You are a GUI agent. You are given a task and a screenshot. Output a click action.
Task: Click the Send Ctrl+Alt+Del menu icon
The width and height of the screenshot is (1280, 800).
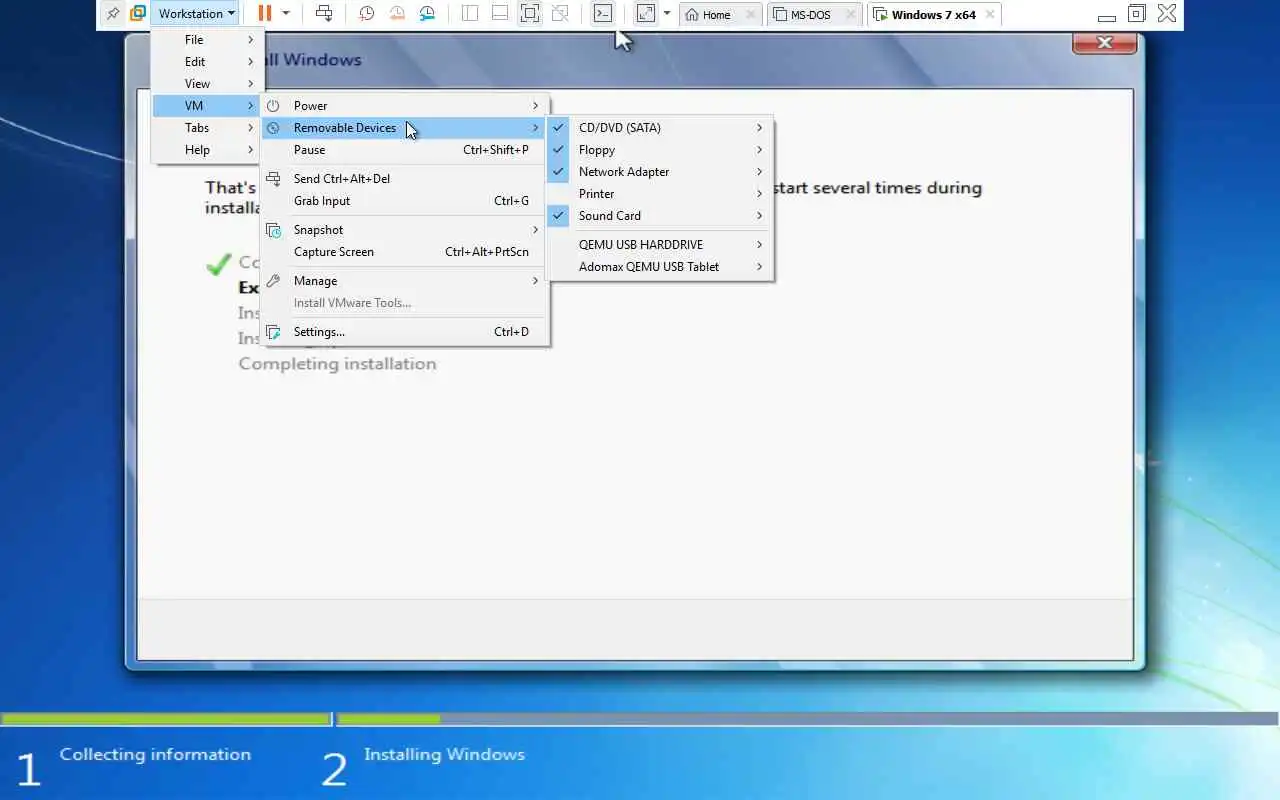click(273, 179)
